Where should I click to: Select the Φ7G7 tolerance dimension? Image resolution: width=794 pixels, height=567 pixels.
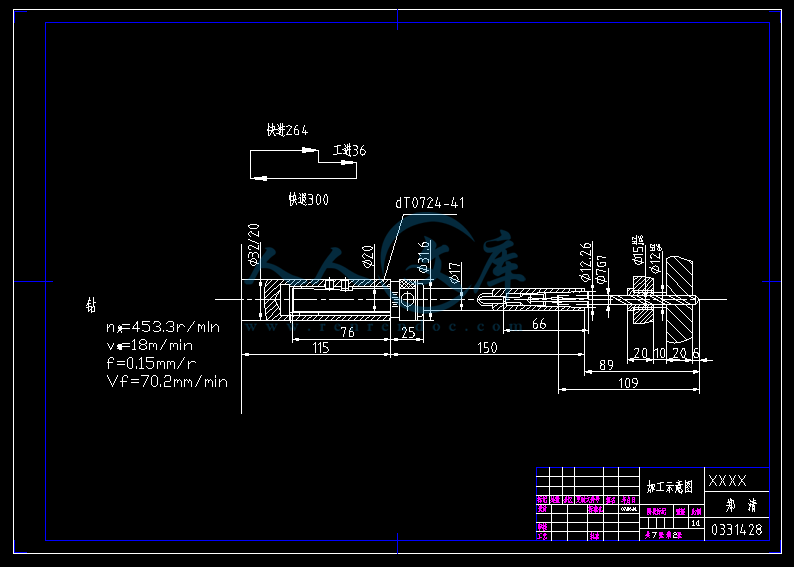(x=601, y=269)
